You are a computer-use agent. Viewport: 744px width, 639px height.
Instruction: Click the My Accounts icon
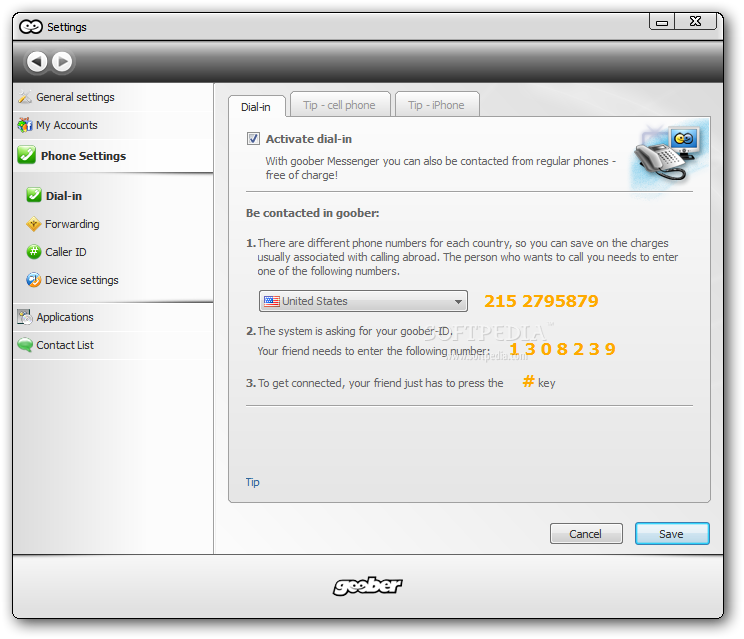click(25, 125)
